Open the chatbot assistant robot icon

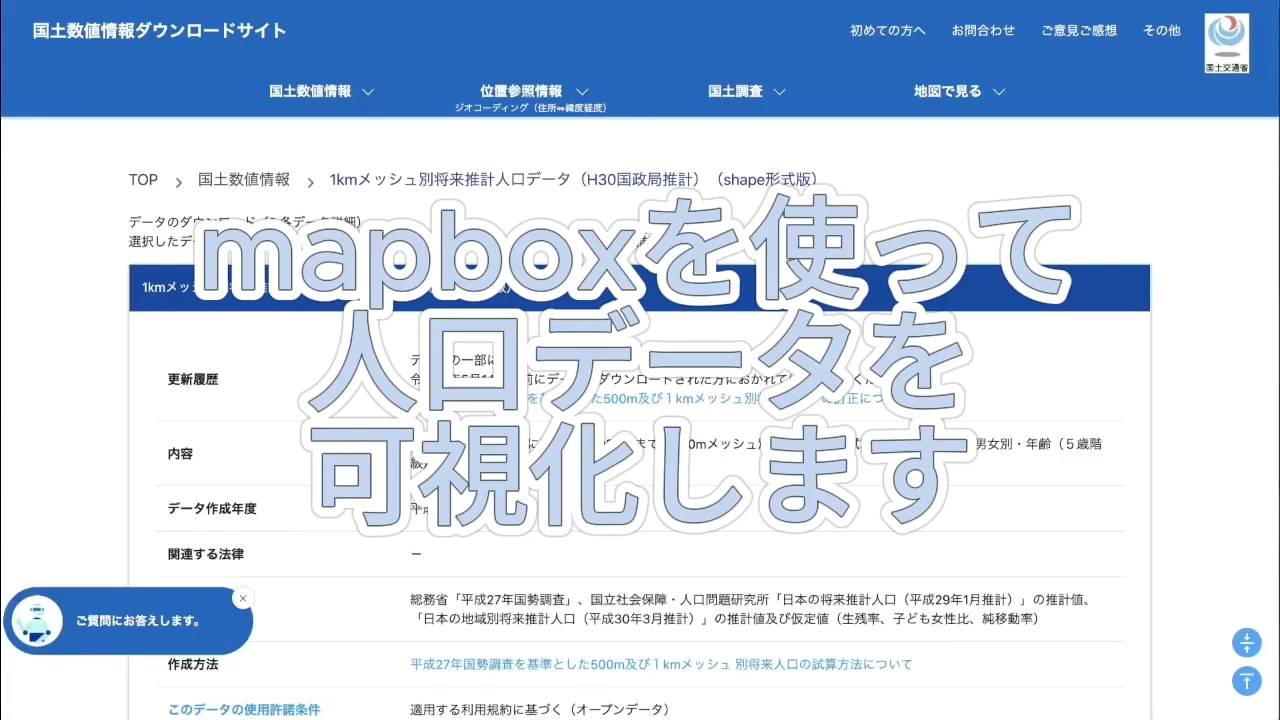pyautogui.click(x=36, y=620)
